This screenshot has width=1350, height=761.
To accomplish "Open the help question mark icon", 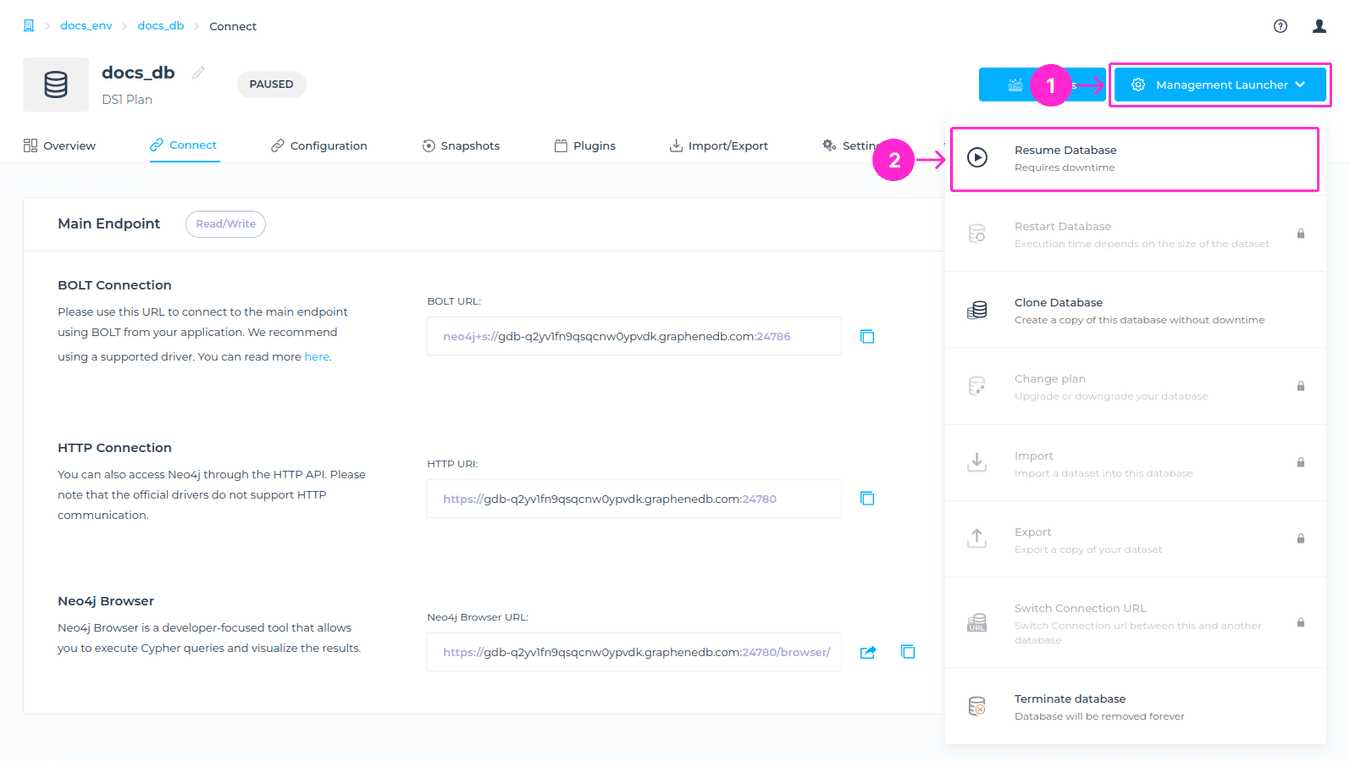I will (1280, 26).
